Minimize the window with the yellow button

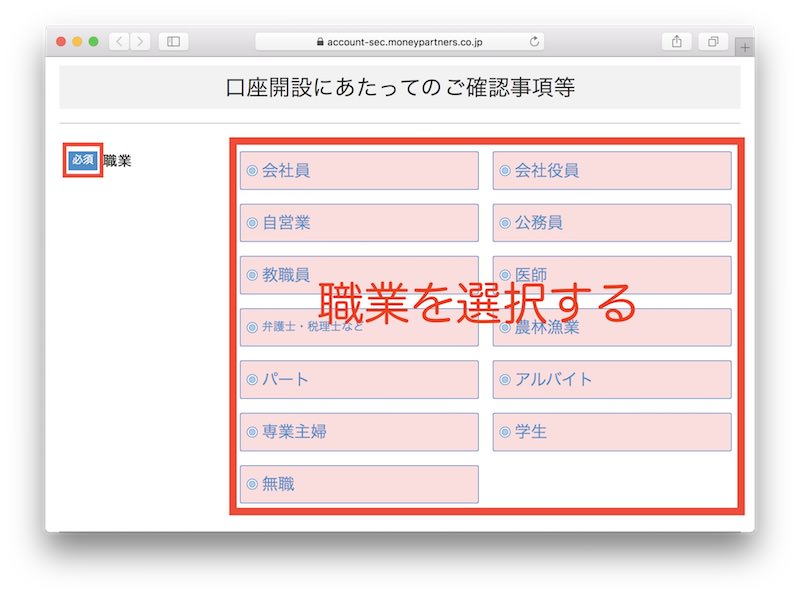(x=77, y=41)
